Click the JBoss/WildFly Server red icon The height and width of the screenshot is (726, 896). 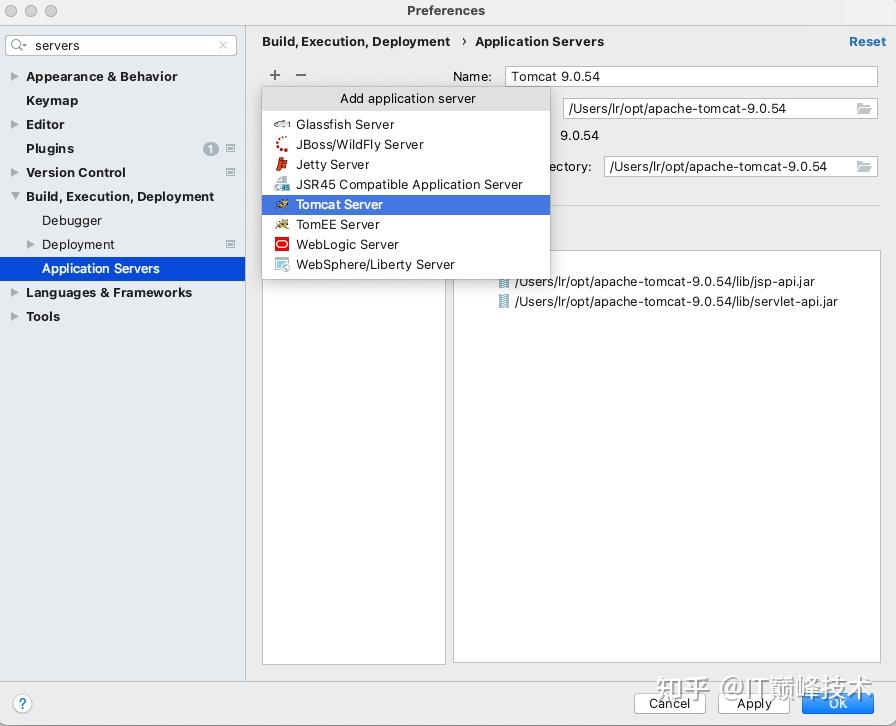(282, 144)
